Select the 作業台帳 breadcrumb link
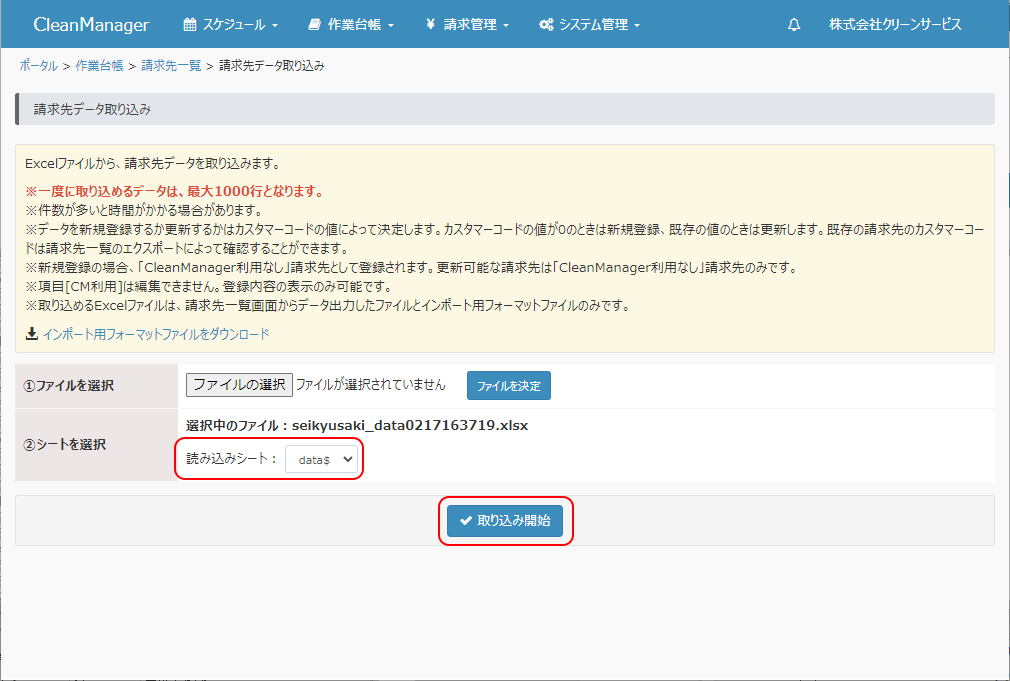This screenshot has width=1010, height=681. pos(99,66)
